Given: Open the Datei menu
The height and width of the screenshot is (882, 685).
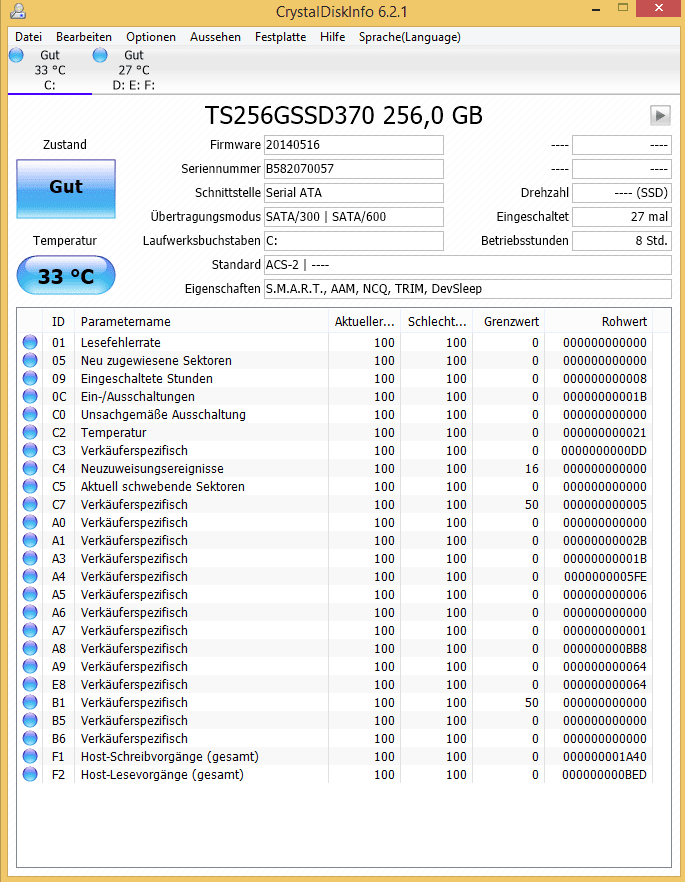Looking at the screenshot, I should tap(28, 37).
